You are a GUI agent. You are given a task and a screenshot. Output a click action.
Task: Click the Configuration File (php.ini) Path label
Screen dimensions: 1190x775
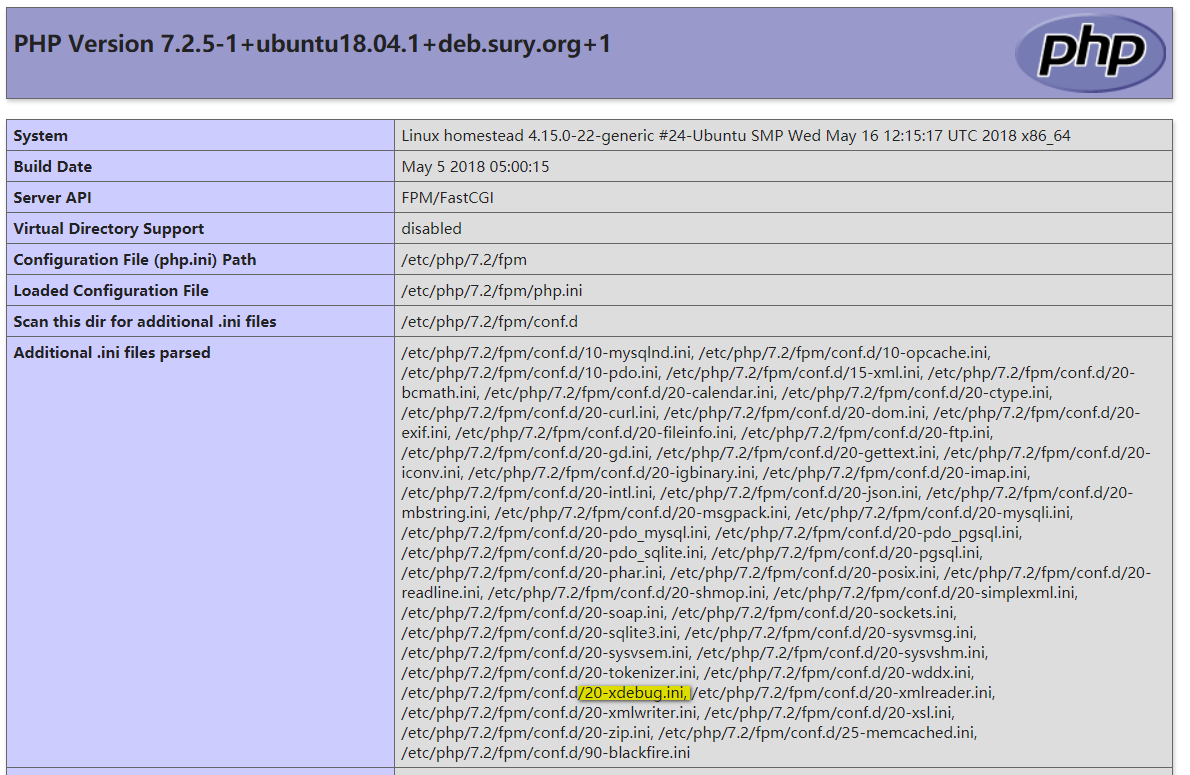(x=134, y=260)
